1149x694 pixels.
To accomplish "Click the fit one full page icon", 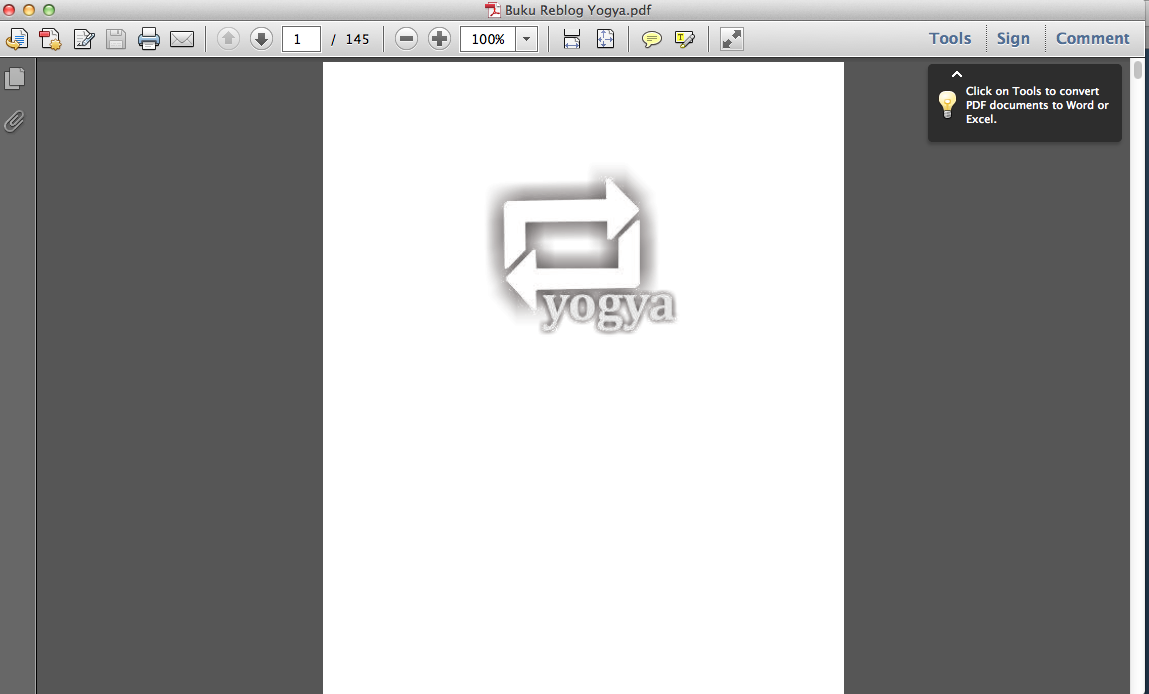I will pyautogui.click(x=605, y=39).
